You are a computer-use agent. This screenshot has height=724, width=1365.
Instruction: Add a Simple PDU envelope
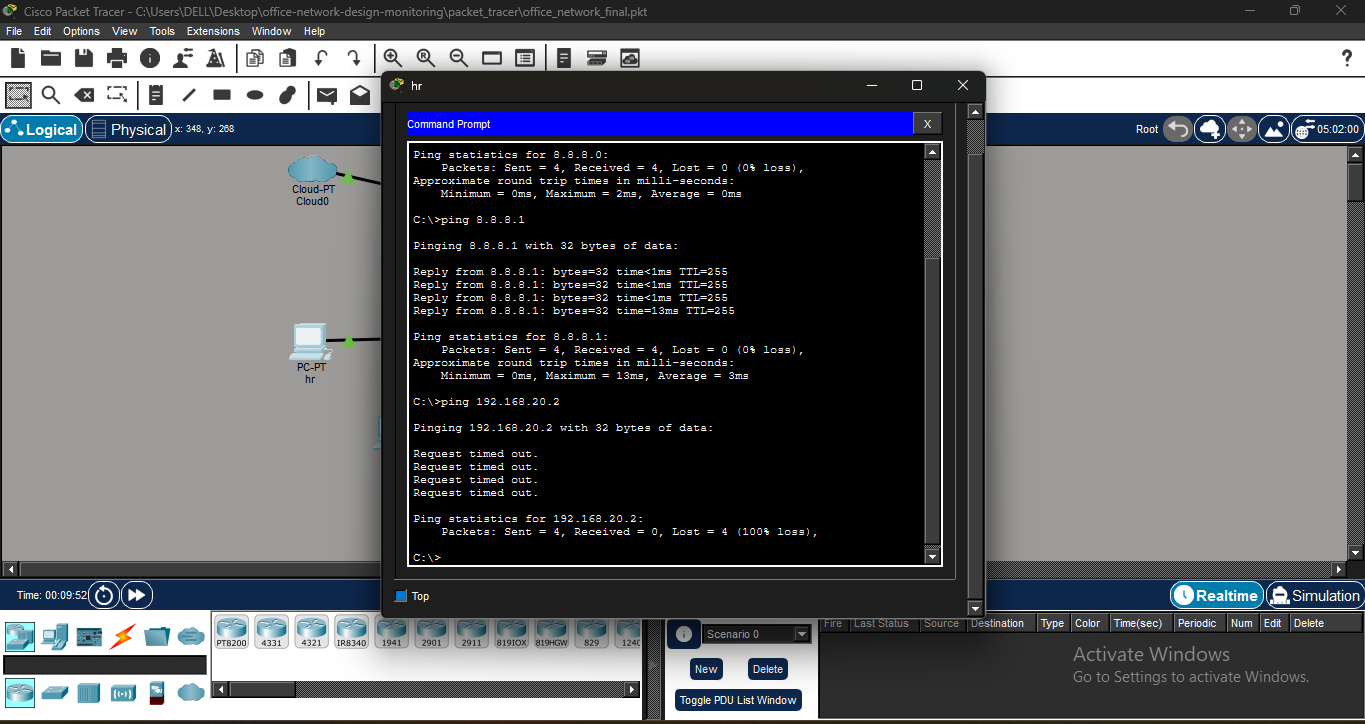coord(327,95)
